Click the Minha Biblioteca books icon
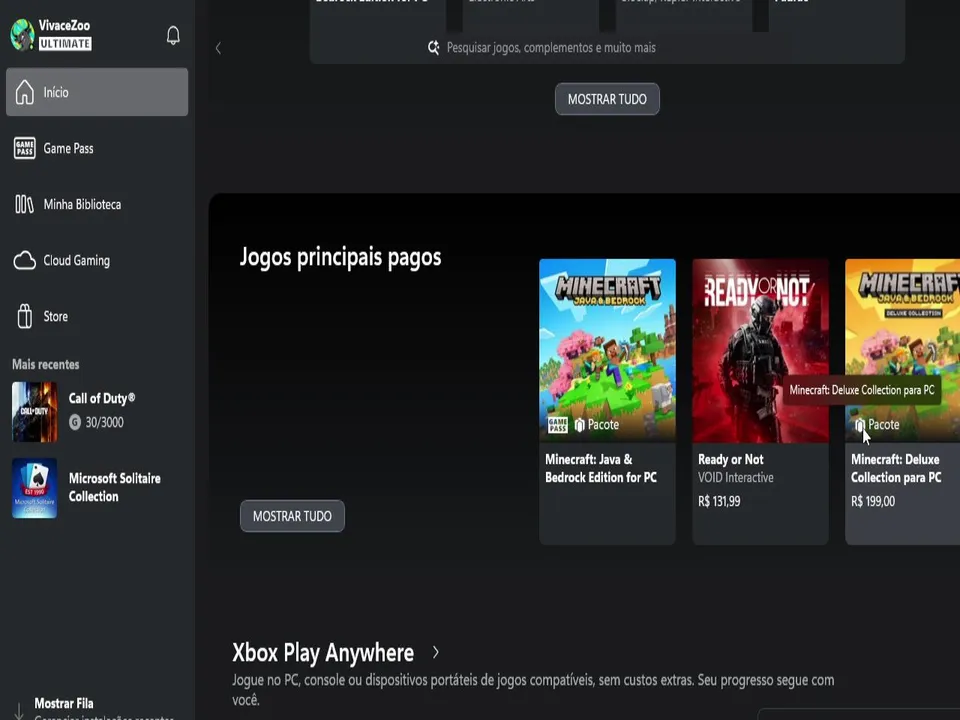960x720 pixels. 24,204
